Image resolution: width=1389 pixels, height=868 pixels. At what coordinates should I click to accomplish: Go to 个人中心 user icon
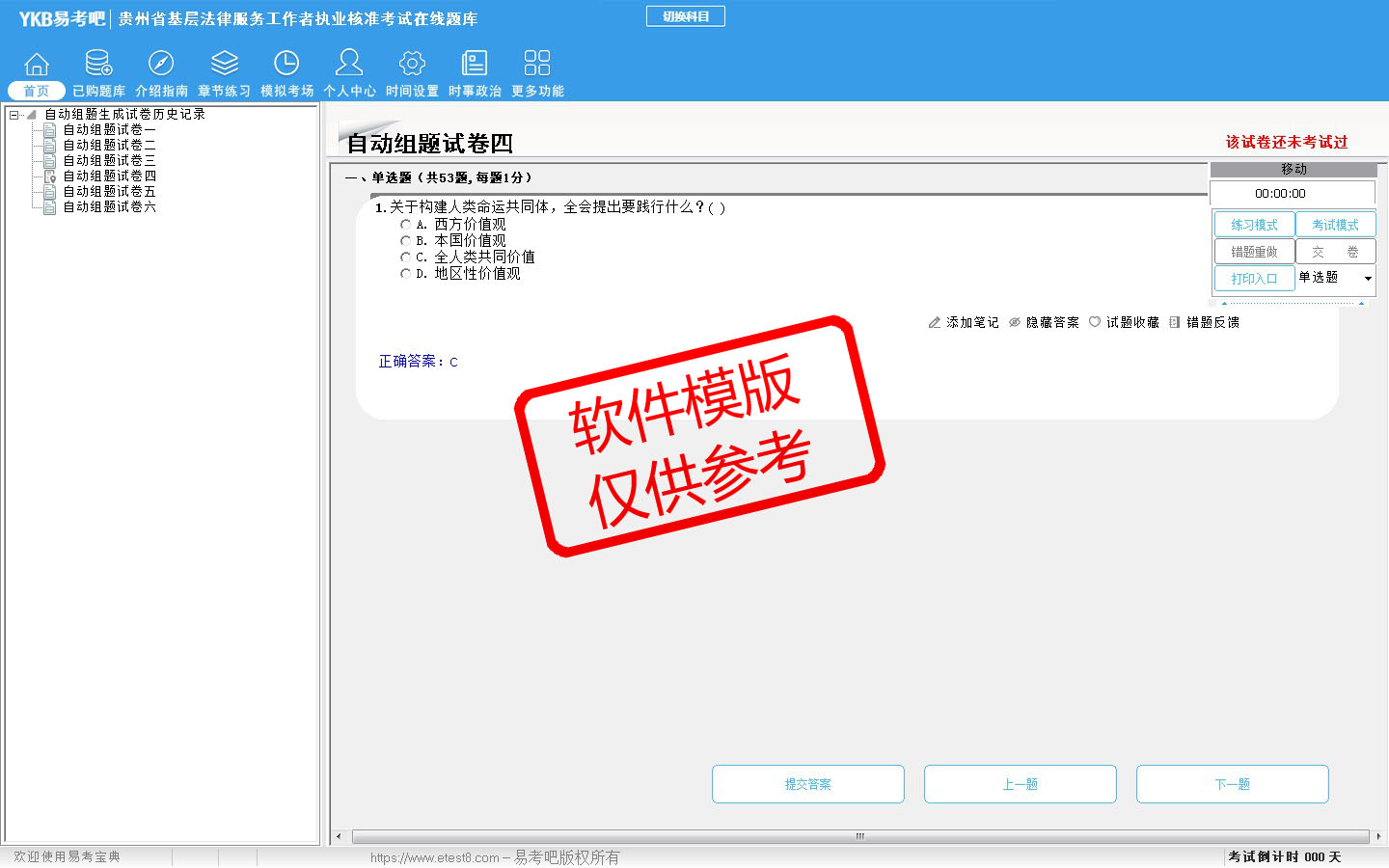[349, 65]
